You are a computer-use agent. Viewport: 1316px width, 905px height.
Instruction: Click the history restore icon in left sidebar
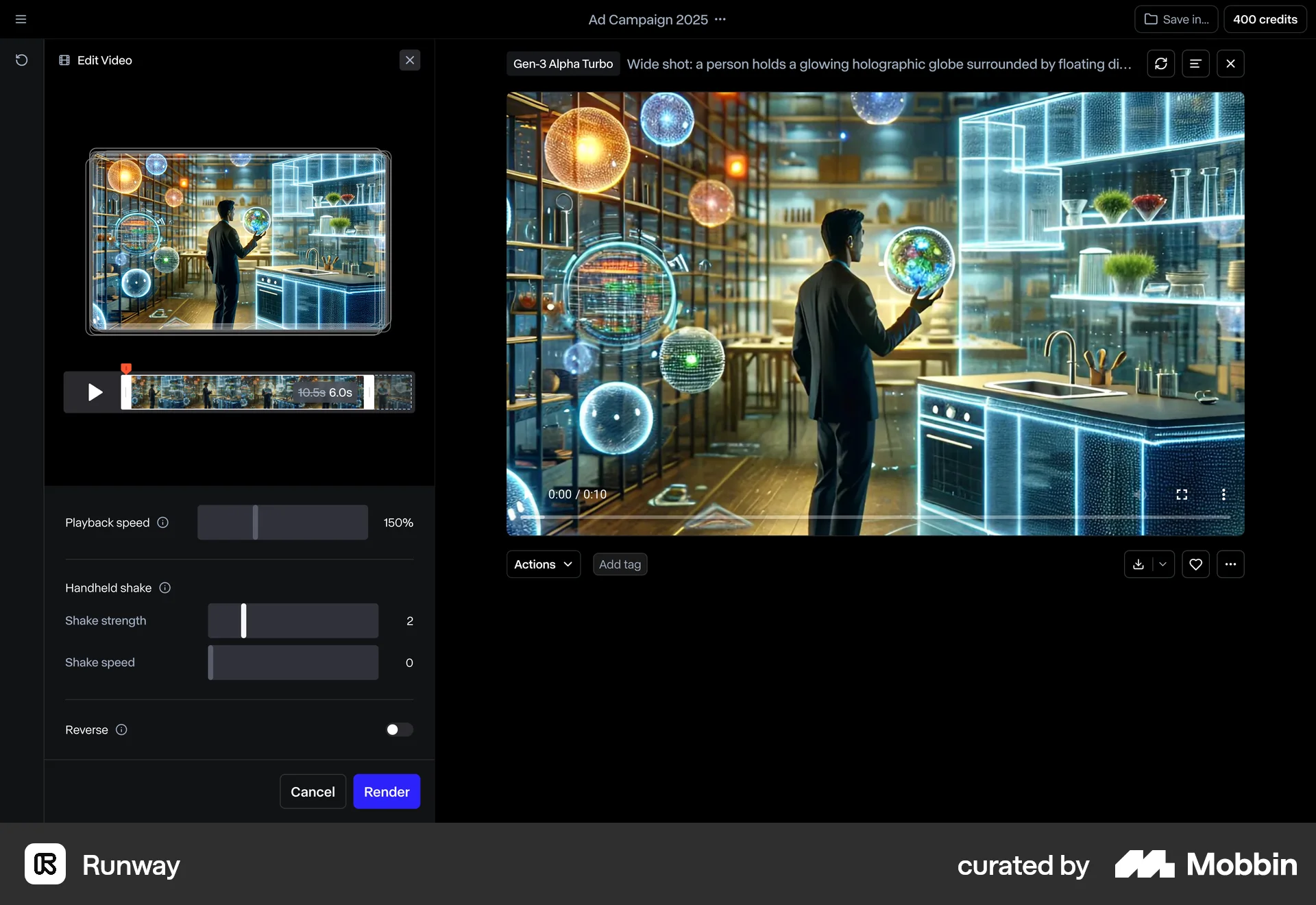click(x=21, y=60)
